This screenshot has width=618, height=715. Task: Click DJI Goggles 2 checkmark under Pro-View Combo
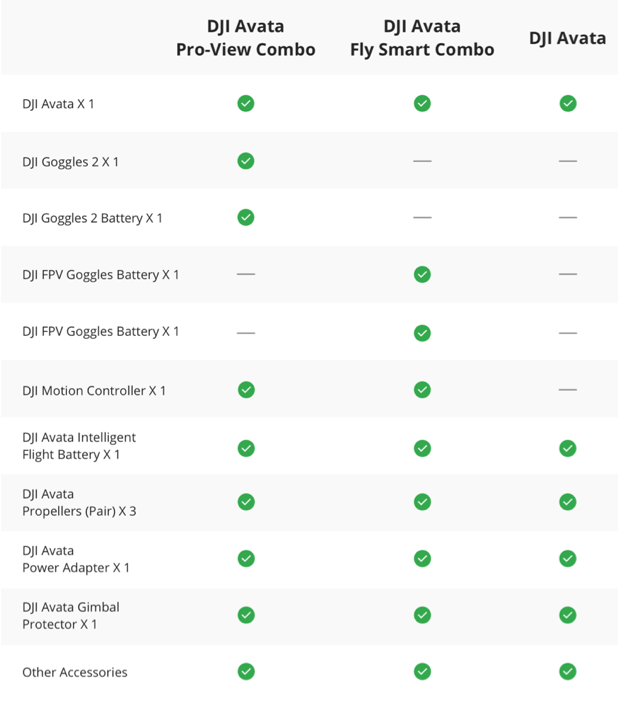click(x=246, y=160)
